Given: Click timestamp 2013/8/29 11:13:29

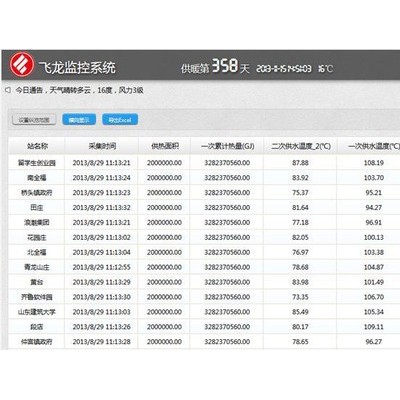Looking at the screenshot, I should [x=102, y=282].
